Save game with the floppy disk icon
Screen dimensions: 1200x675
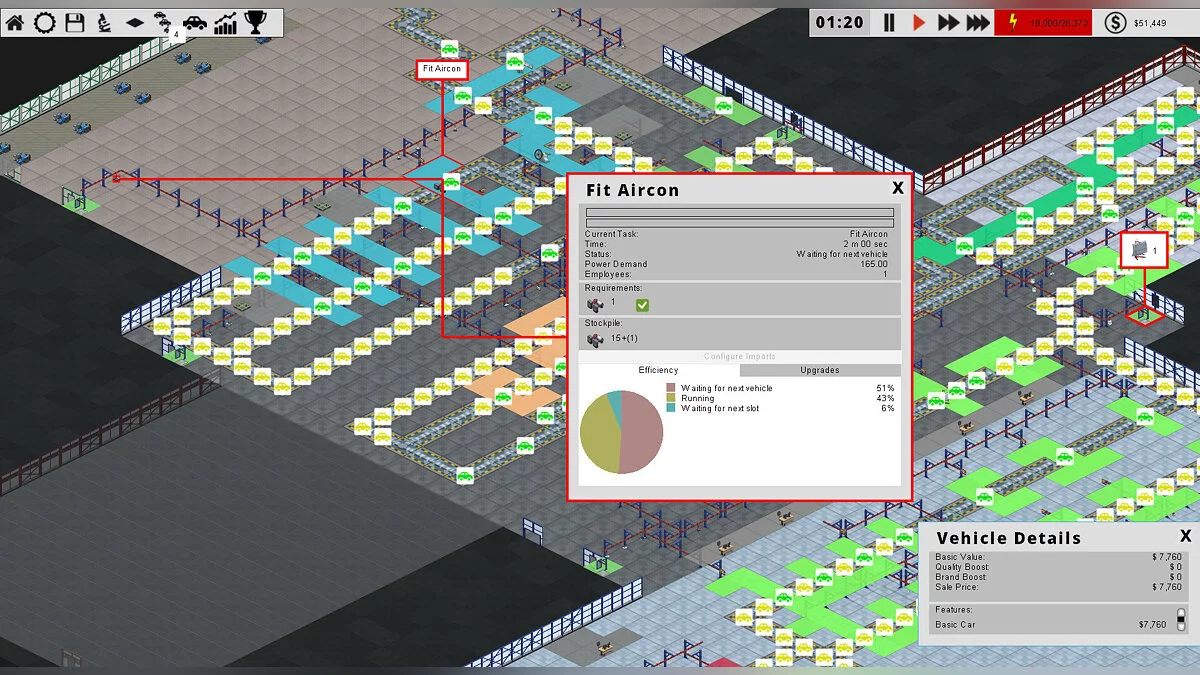75,23
